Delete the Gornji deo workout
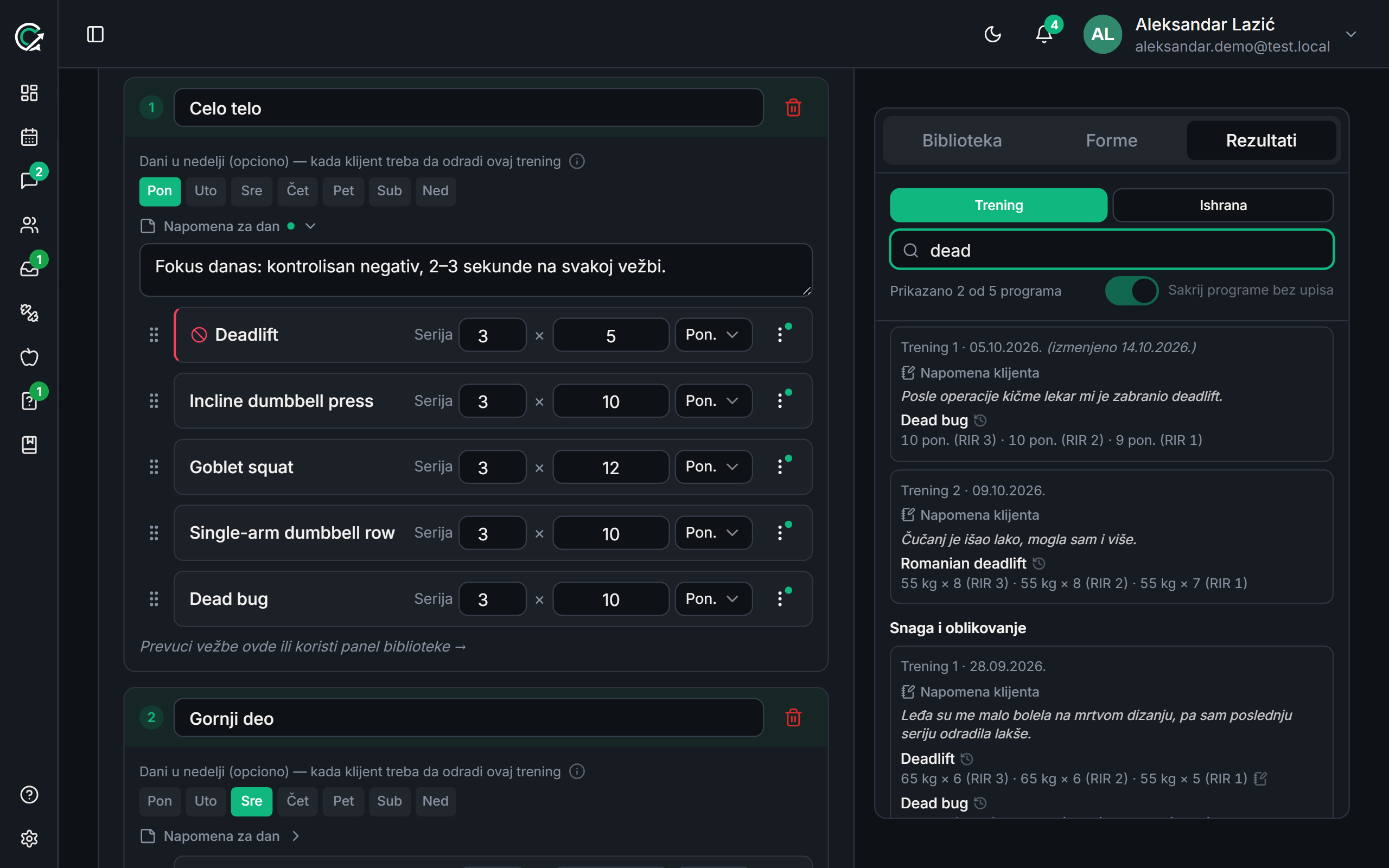The image size is (1389, 868). pos(793,718)
